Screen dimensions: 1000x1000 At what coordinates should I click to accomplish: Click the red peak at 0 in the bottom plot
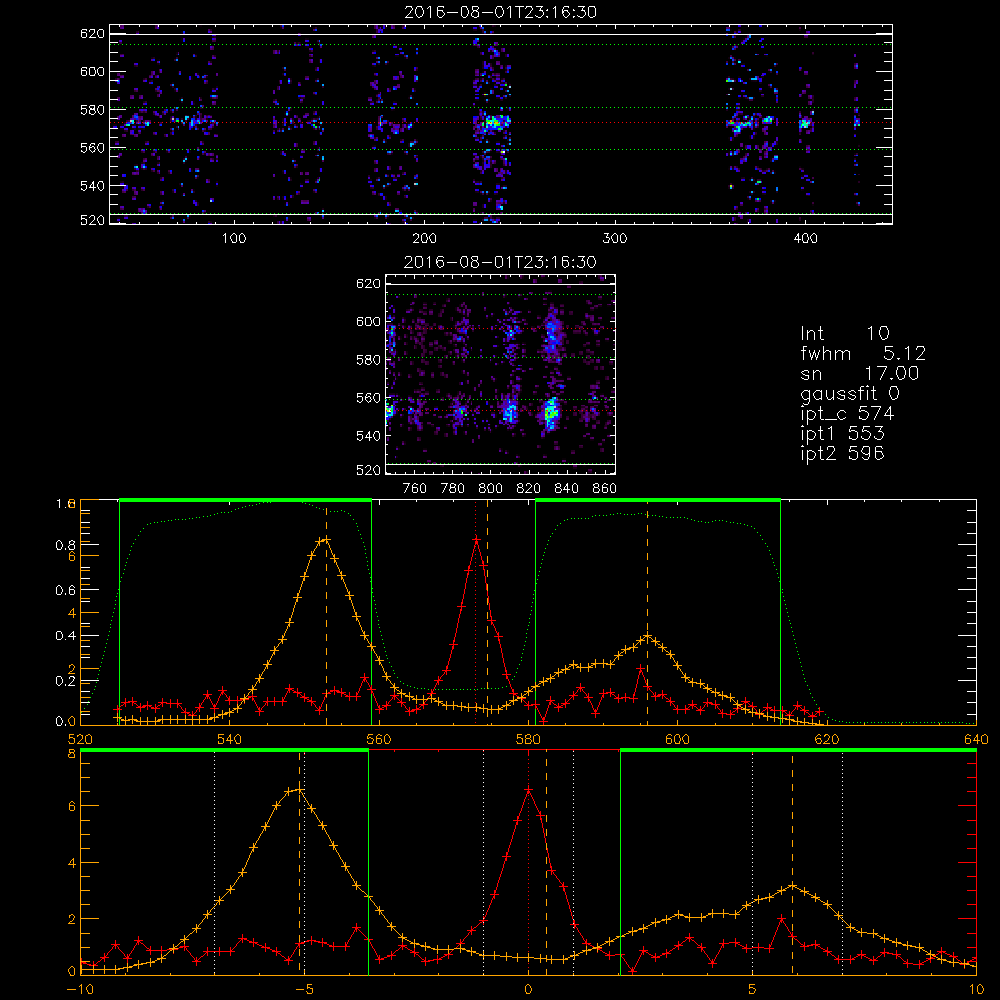528,790
